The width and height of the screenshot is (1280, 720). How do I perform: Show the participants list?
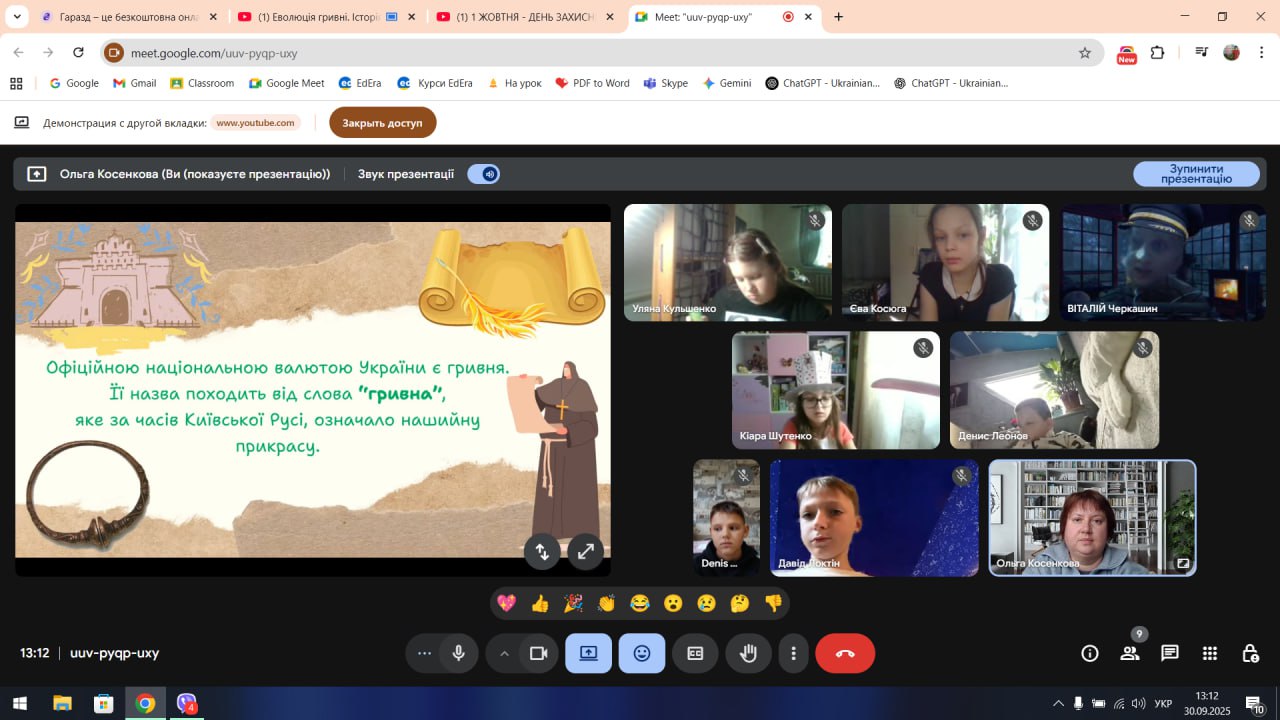coord(1130,653)
